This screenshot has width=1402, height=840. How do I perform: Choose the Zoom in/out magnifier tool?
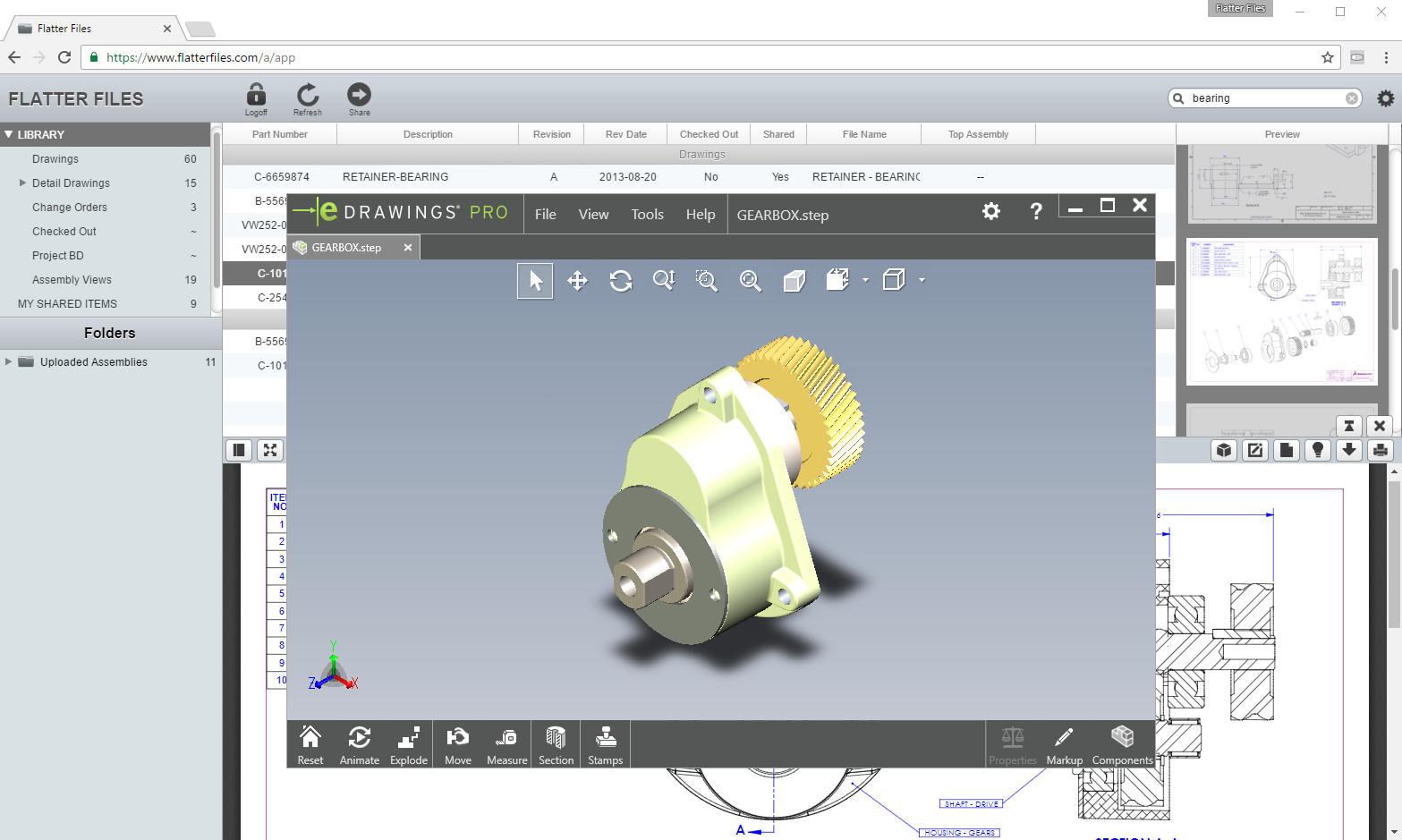click(664, 281)
